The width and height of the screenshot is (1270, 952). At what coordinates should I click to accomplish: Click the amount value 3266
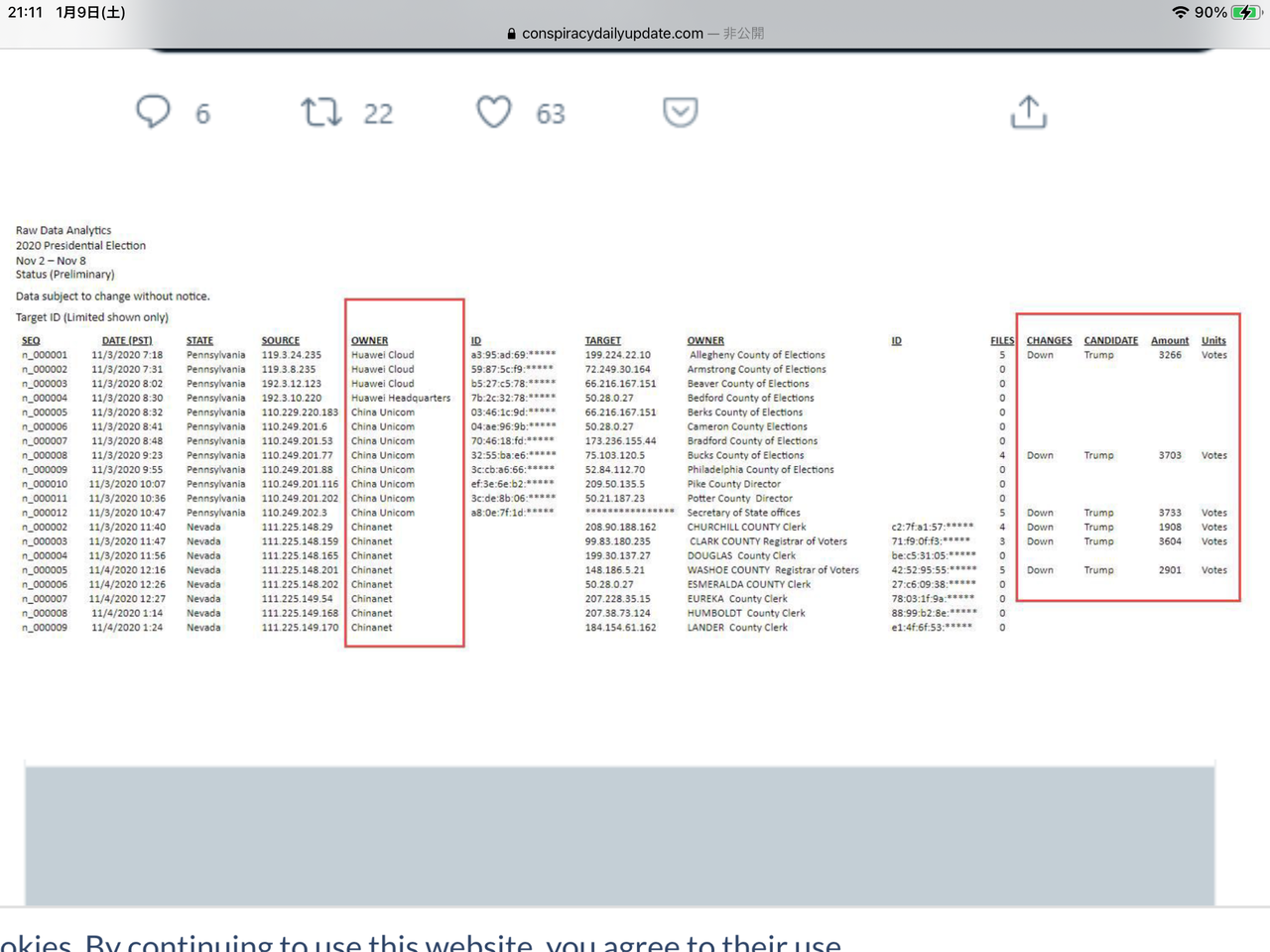pyautogui.click(x=1170, y=355)
